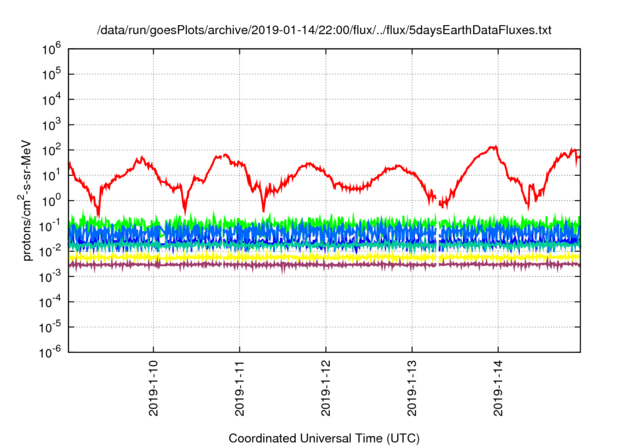Image resolution: width=640 pixels, height=448 pixels.
Task: Click the y-axis label 10^0
Action: click(x=52, y=201)
